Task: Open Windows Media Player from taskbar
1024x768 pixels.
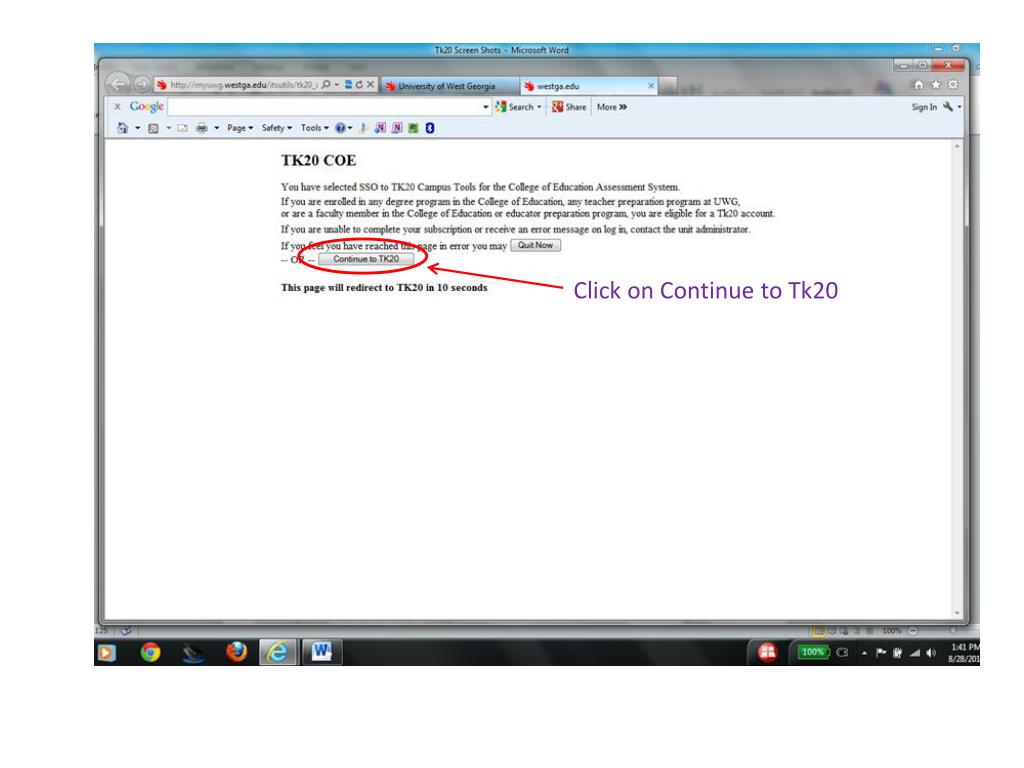Action: click(x=106, y=652)
